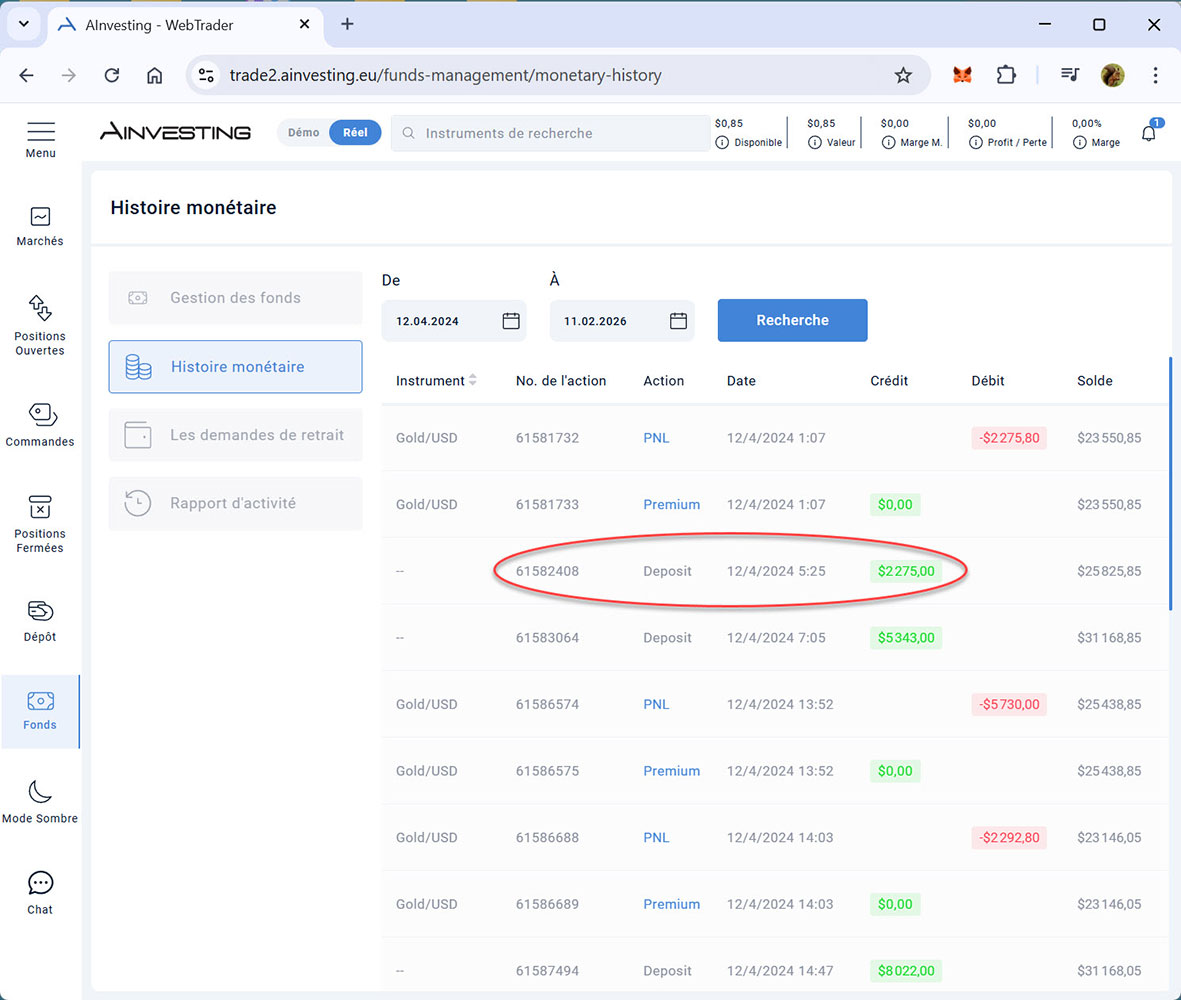Switch to Rapport d'activité section
The image size is (1181, 1000).
pos(235,504)
